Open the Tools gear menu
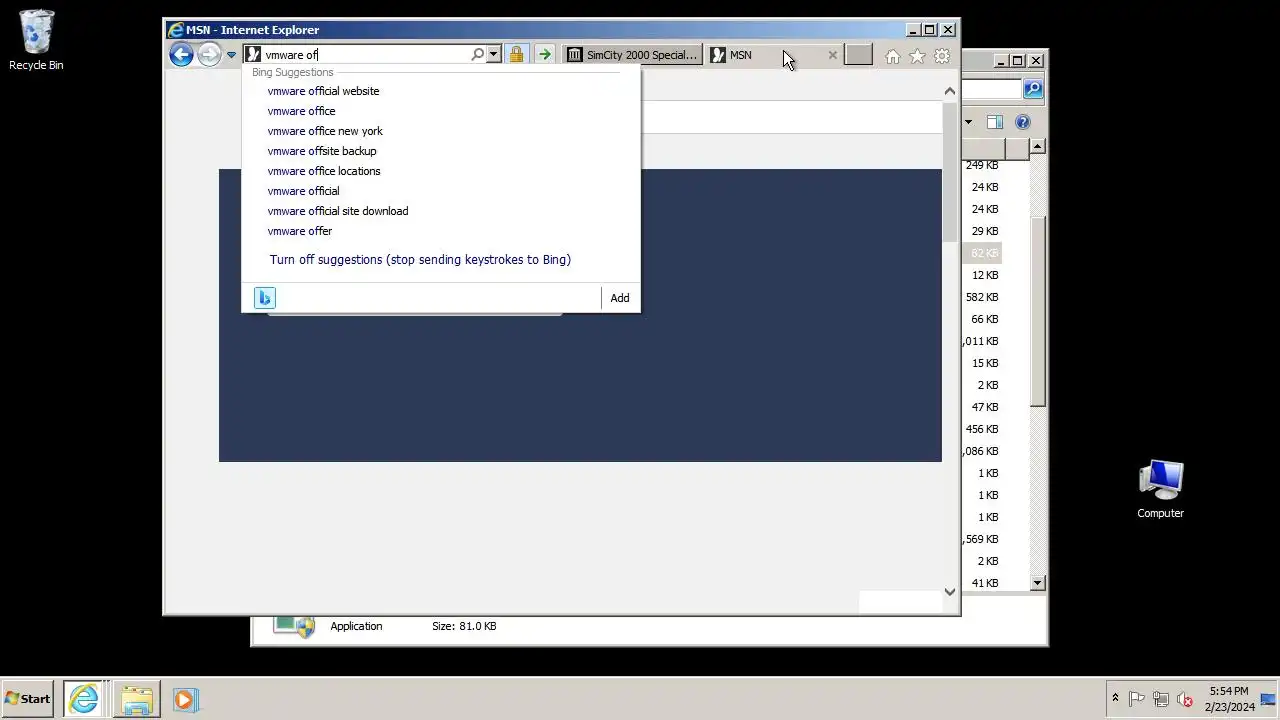The width and height of the screenshot is (1280, 720). click(942, 57)
